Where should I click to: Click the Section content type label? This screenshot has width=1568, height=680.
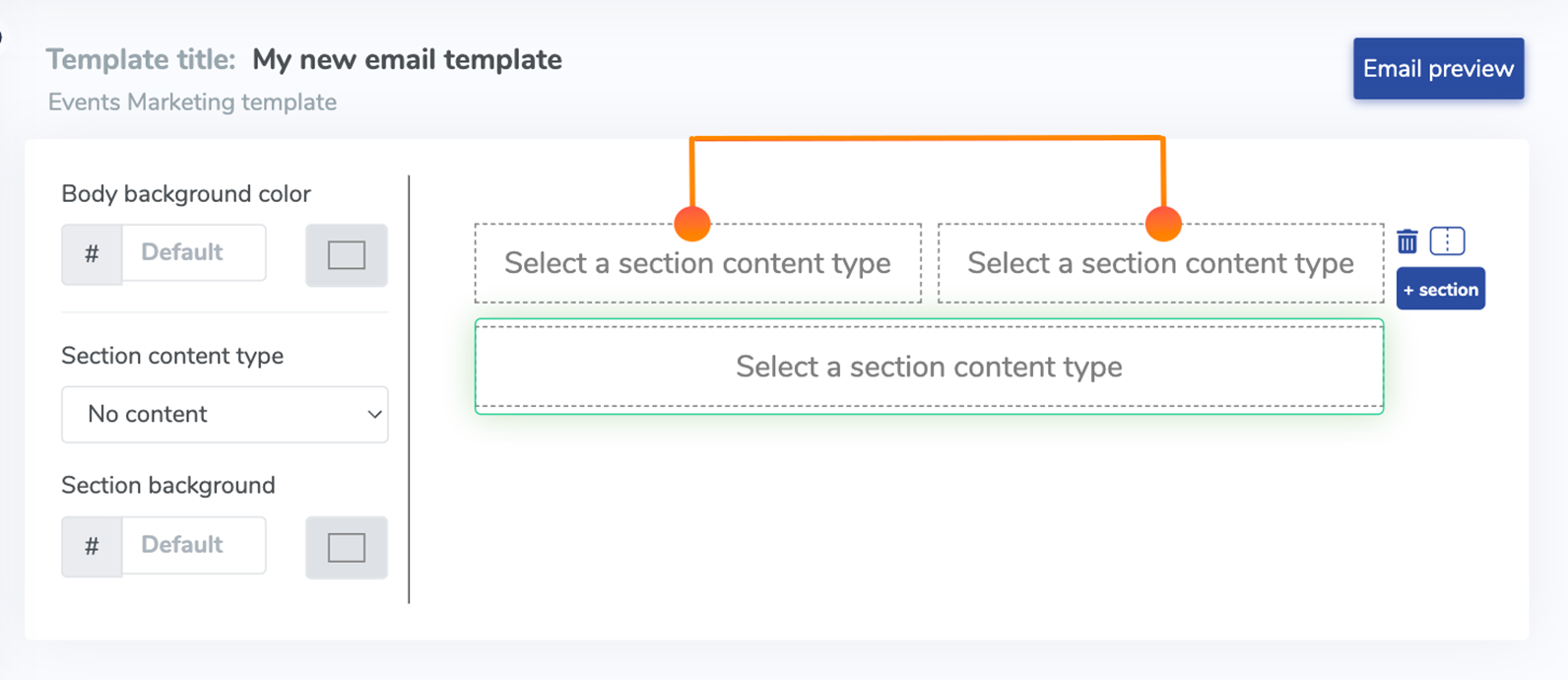click(x=172, y=356)
